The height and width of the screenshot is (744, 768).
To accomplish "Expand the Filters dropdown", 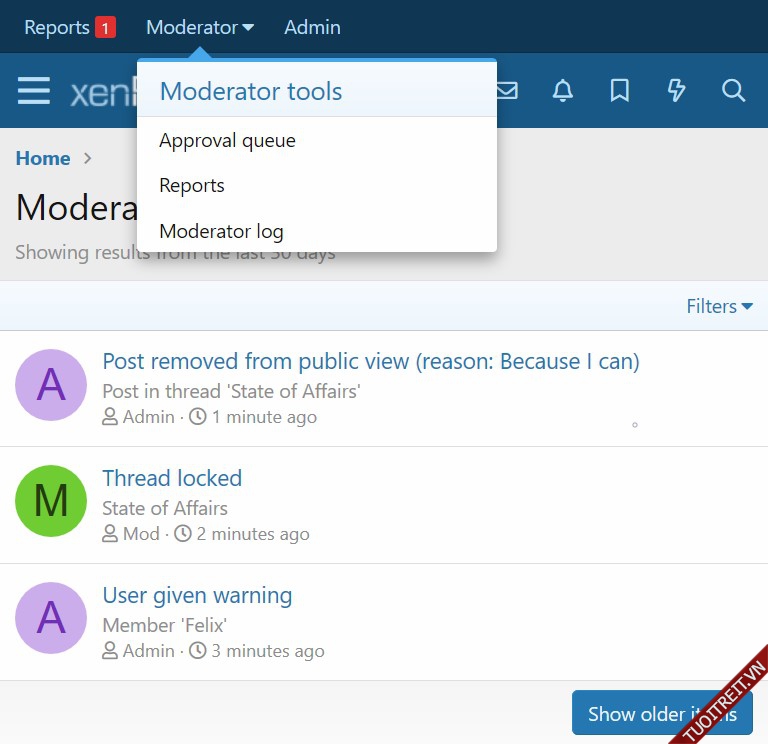I will (x=719, y=306).
